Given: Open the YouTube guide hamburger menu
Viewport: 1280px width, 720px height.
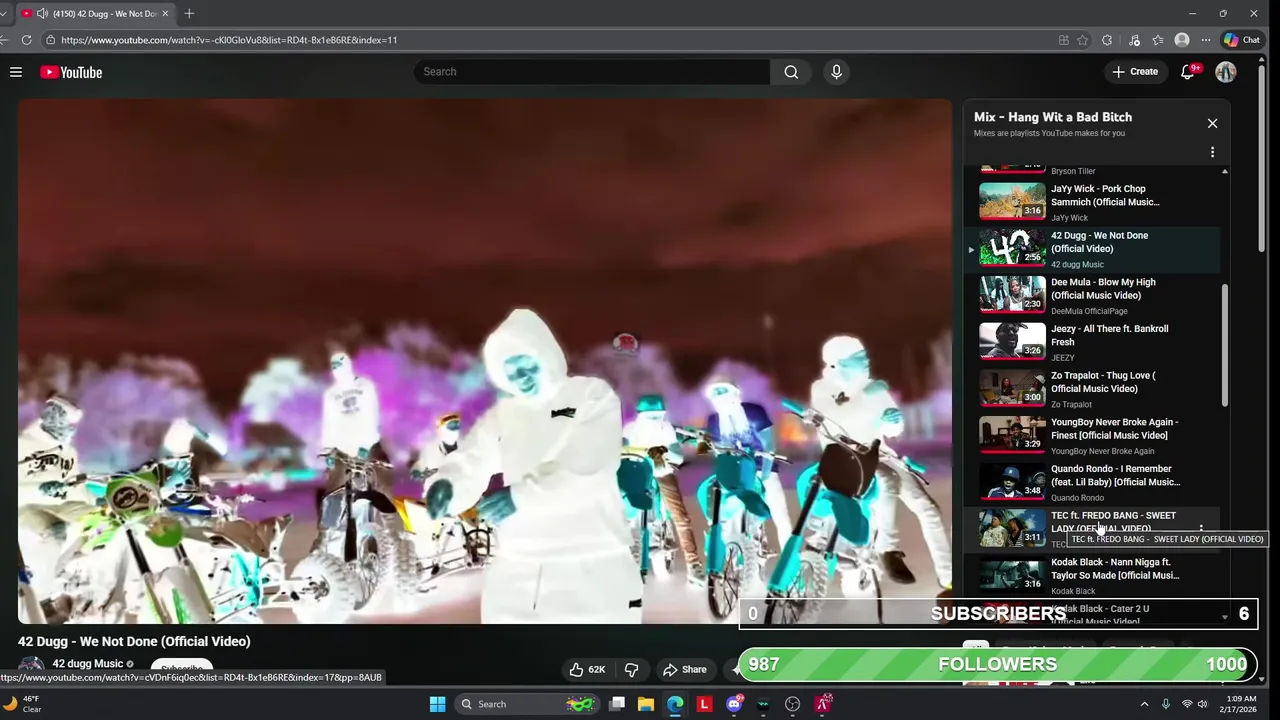Looking at the screenshot, I should click(x=16, y=72).
